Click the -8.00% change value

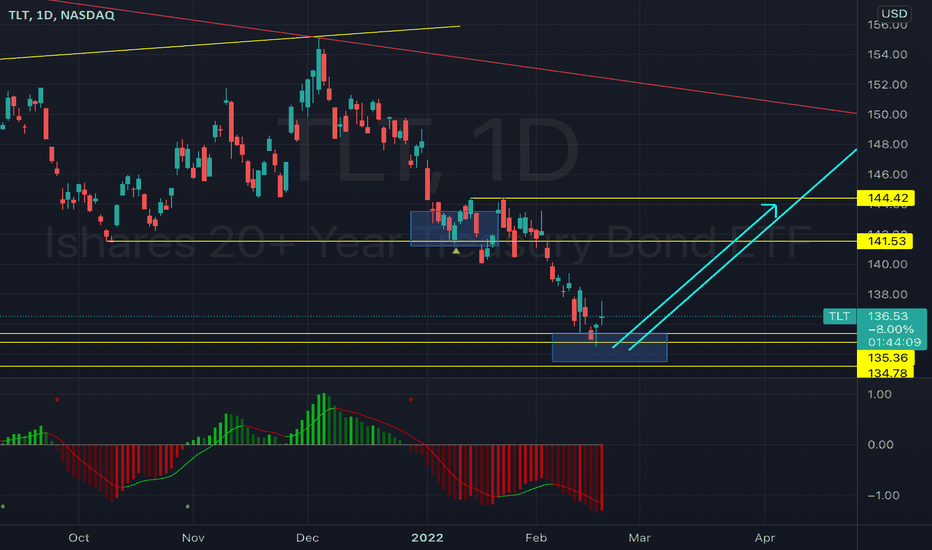pos(890,329)
